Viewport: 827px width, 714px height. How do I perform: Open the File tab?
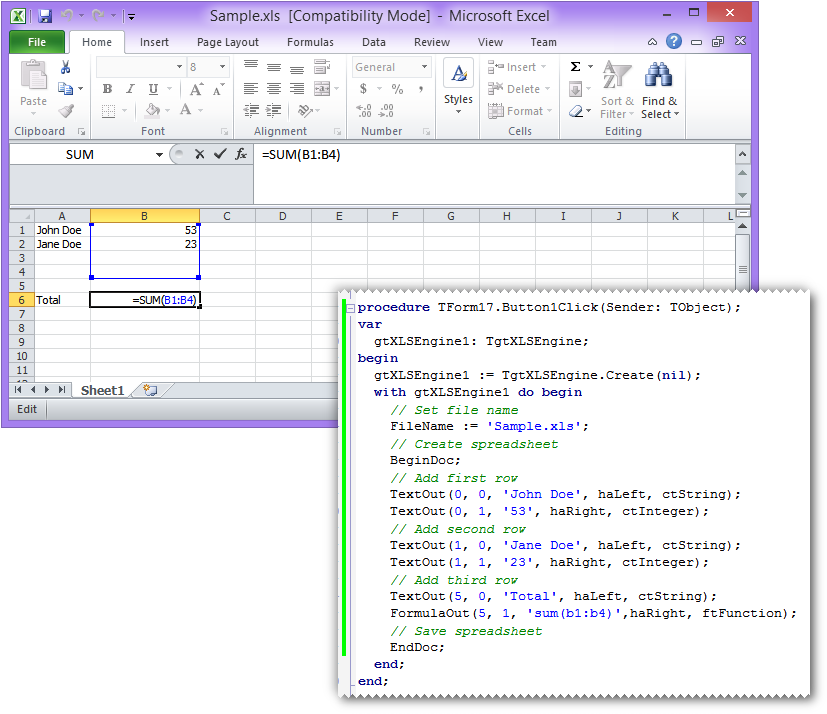37,42
